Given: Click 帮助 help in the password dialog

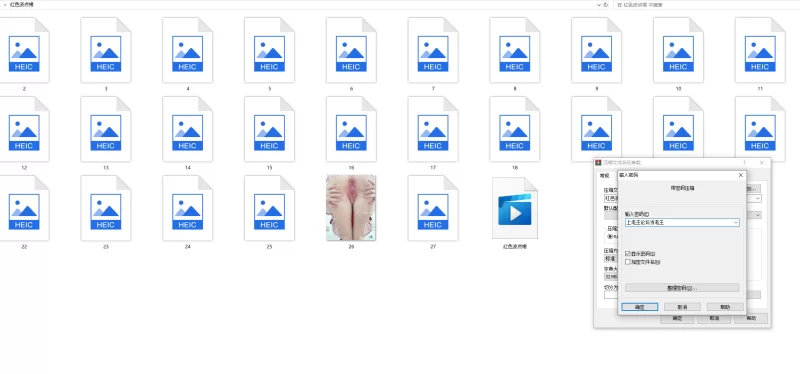Looking at the screenshot, I should click(x=725, y=307).
